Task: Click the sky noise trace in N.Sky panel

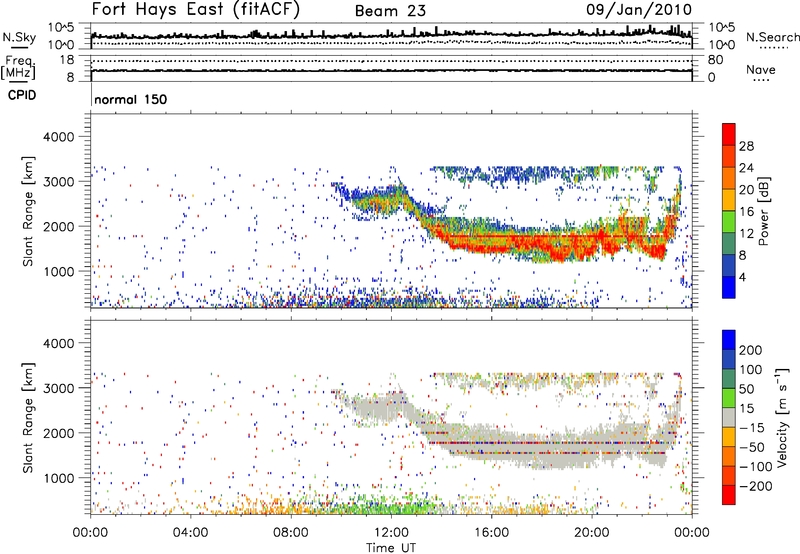Action: (391, 35)
